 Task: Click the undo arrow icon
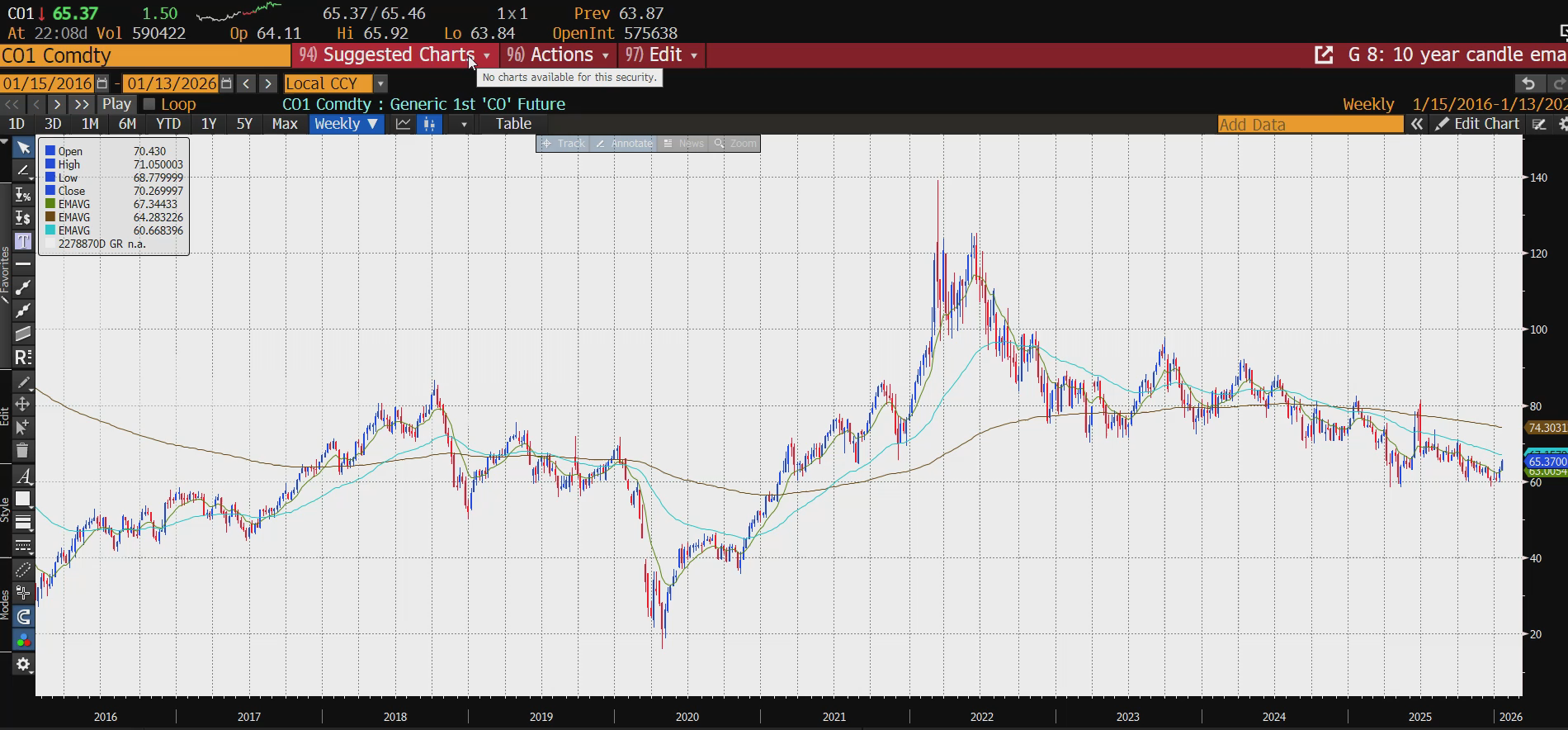[x=1528, y=83]
